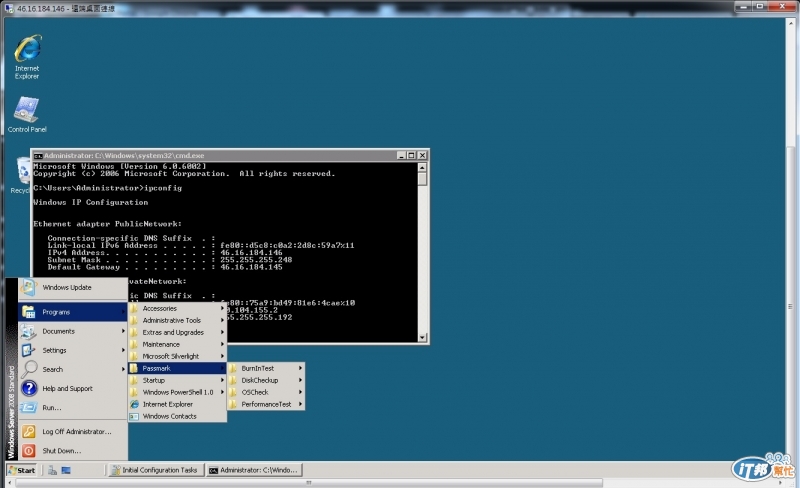Expand Microsoft Silverlight folder
800x488 pixels.
tap(177, 356)
